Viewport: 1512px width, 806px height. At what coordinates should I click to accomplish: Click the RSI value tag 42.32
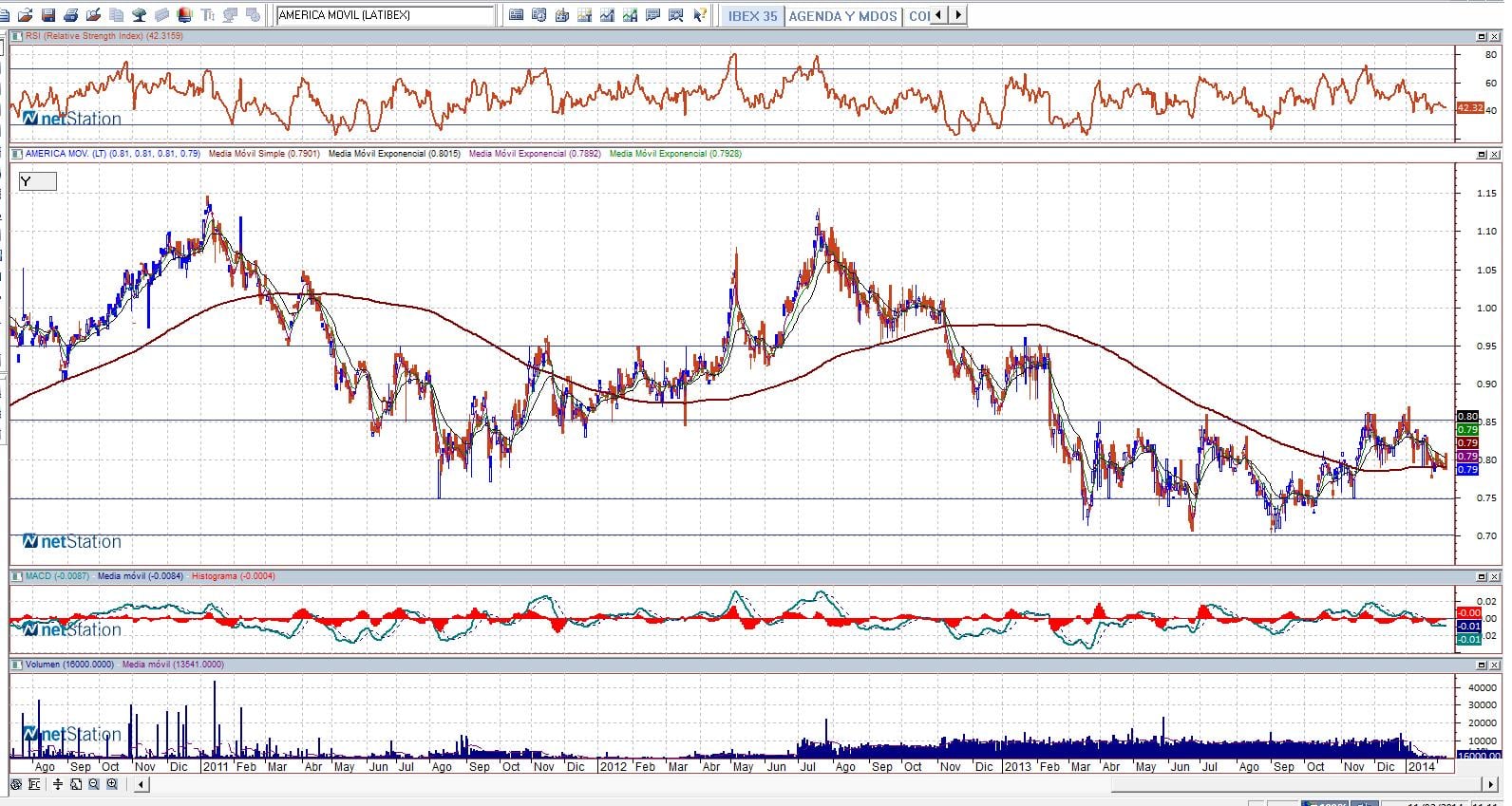(1469, 108)
